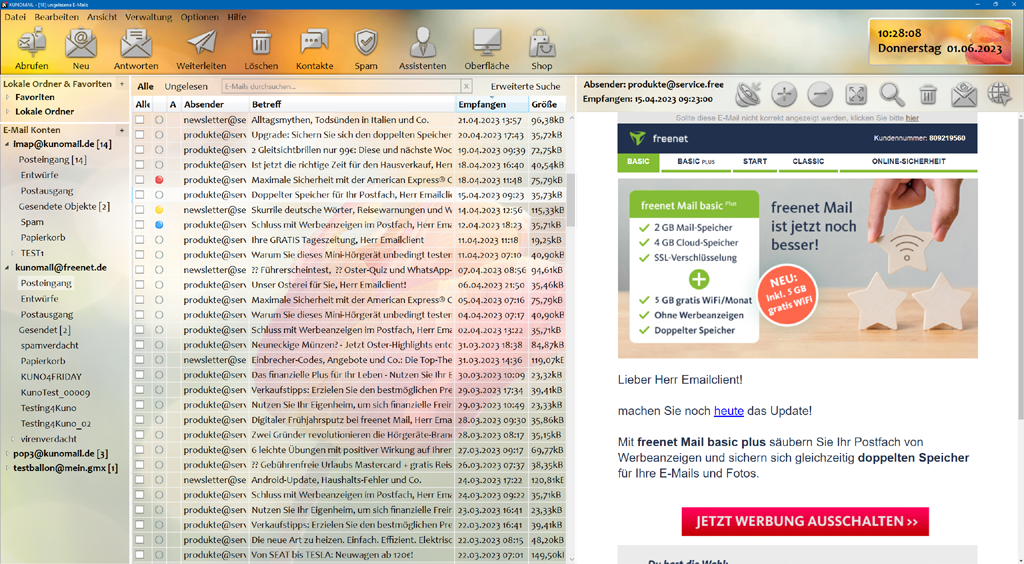The width and height of the screenshot is (1024, 564).
Task: Toggle status circle of Doppelter Speicher email
Action: 159,195
